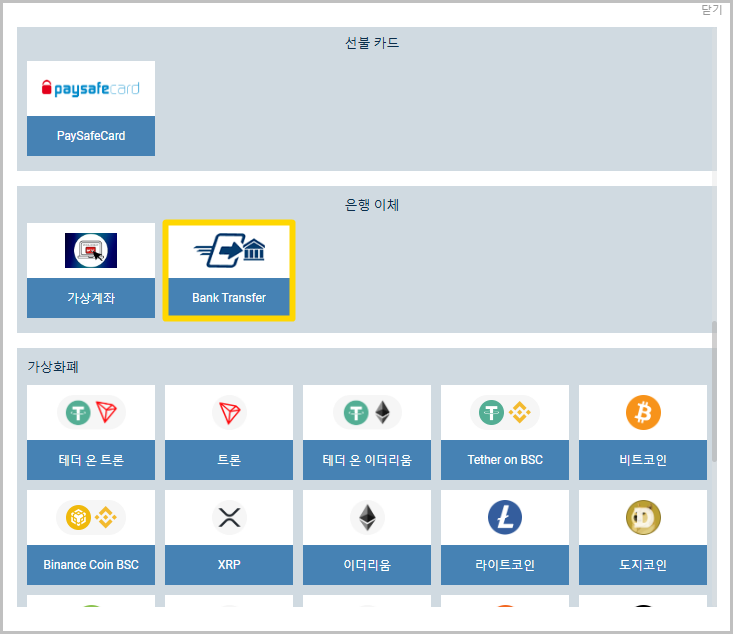Select the Bank Transfer label

tap(229, 298)
